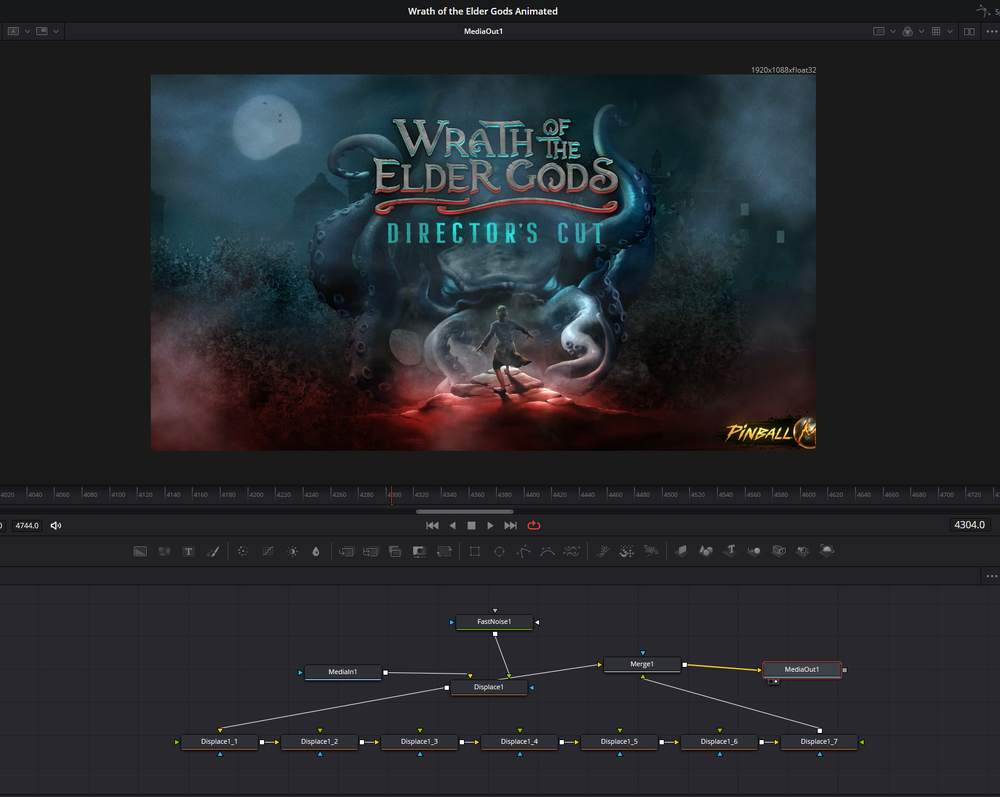This screenshot has height=797, width=1000.
Task: Toggle dual viewer layout
Action: point(969,31)
